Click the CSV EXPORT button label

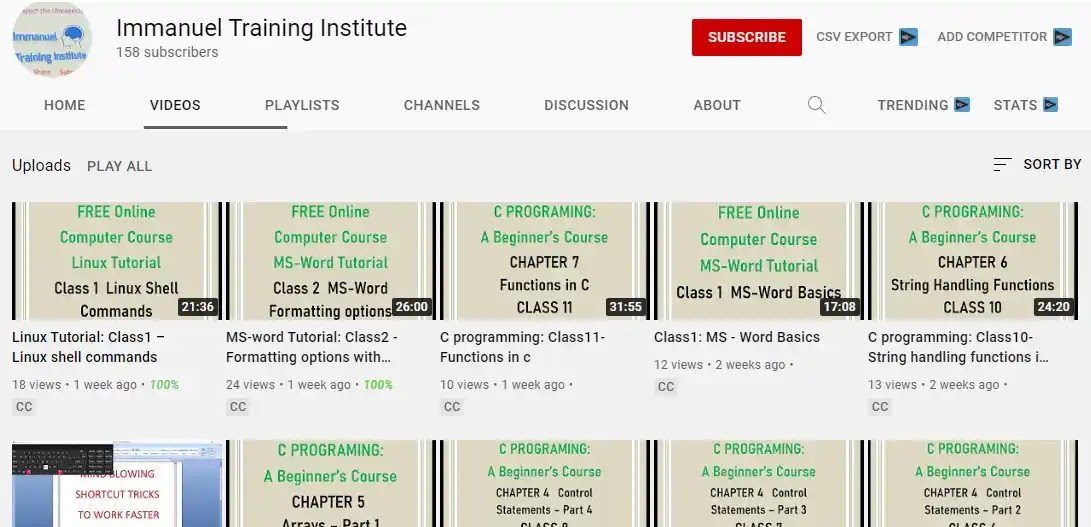854,37
